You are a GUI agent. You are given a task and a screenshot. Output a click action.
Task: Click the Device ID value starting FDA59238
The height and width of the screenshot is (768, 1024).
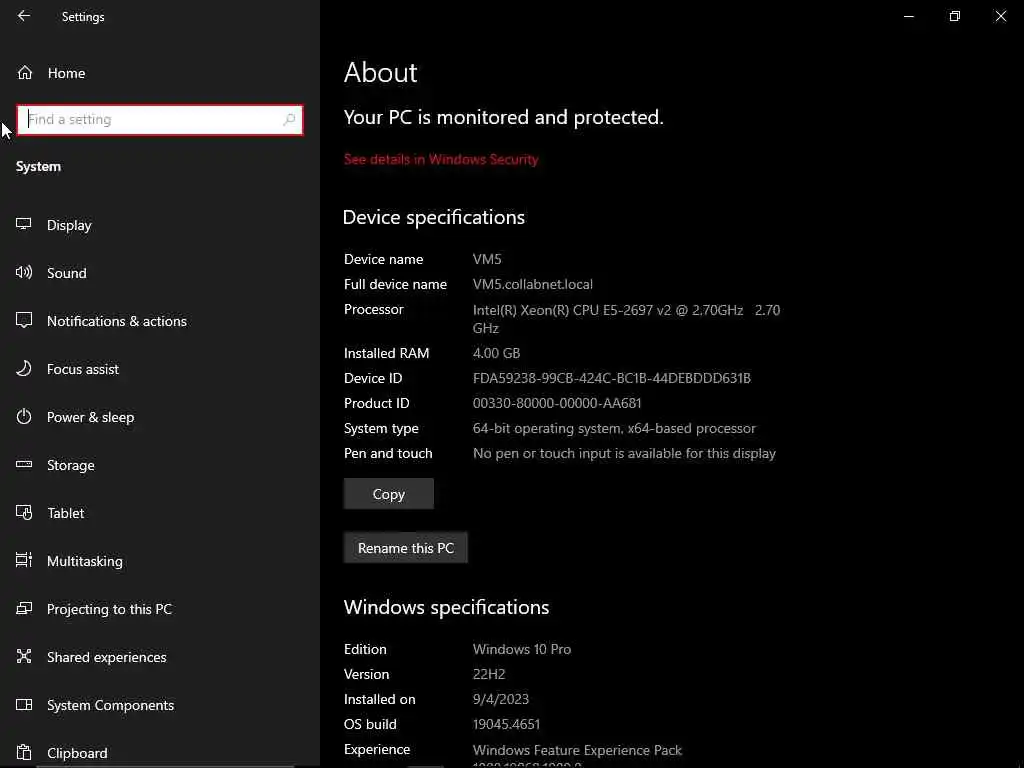pos(612,378)
